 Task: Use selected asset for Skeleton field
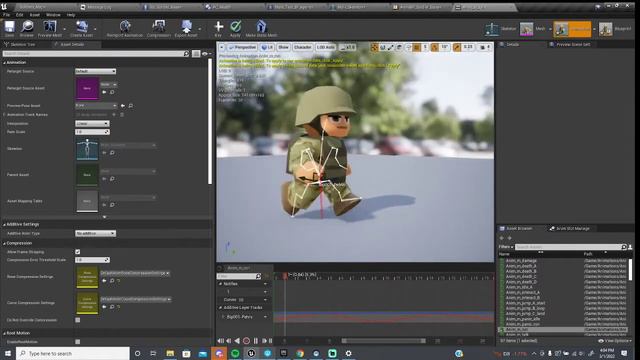coord(104,153)
